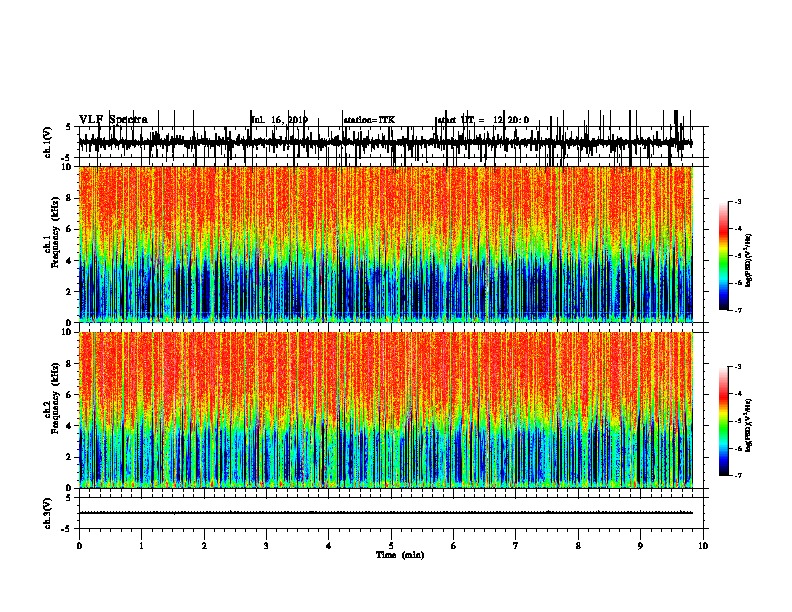
Task: Click the date label "Jul. 16, 2019"
Action: pyautogui.click(x=279, y=120)
